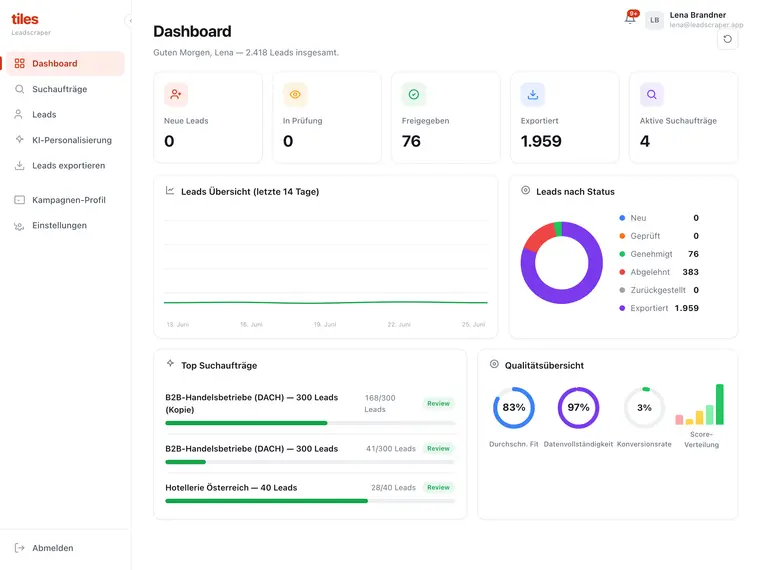Viewport: 760px width, 570px height.
Task: Click the Exportiert download icon
Action: pos(533,95)
